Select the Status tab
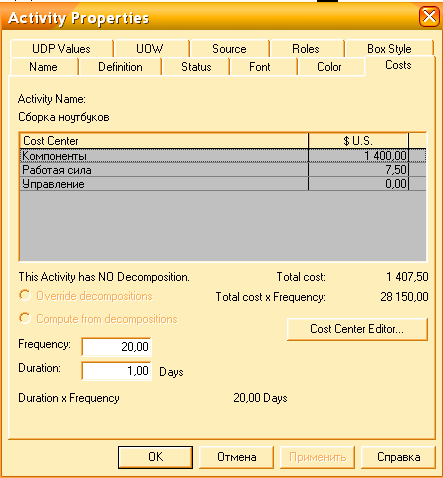Screen dimensions: 443x478 (196, 67)
